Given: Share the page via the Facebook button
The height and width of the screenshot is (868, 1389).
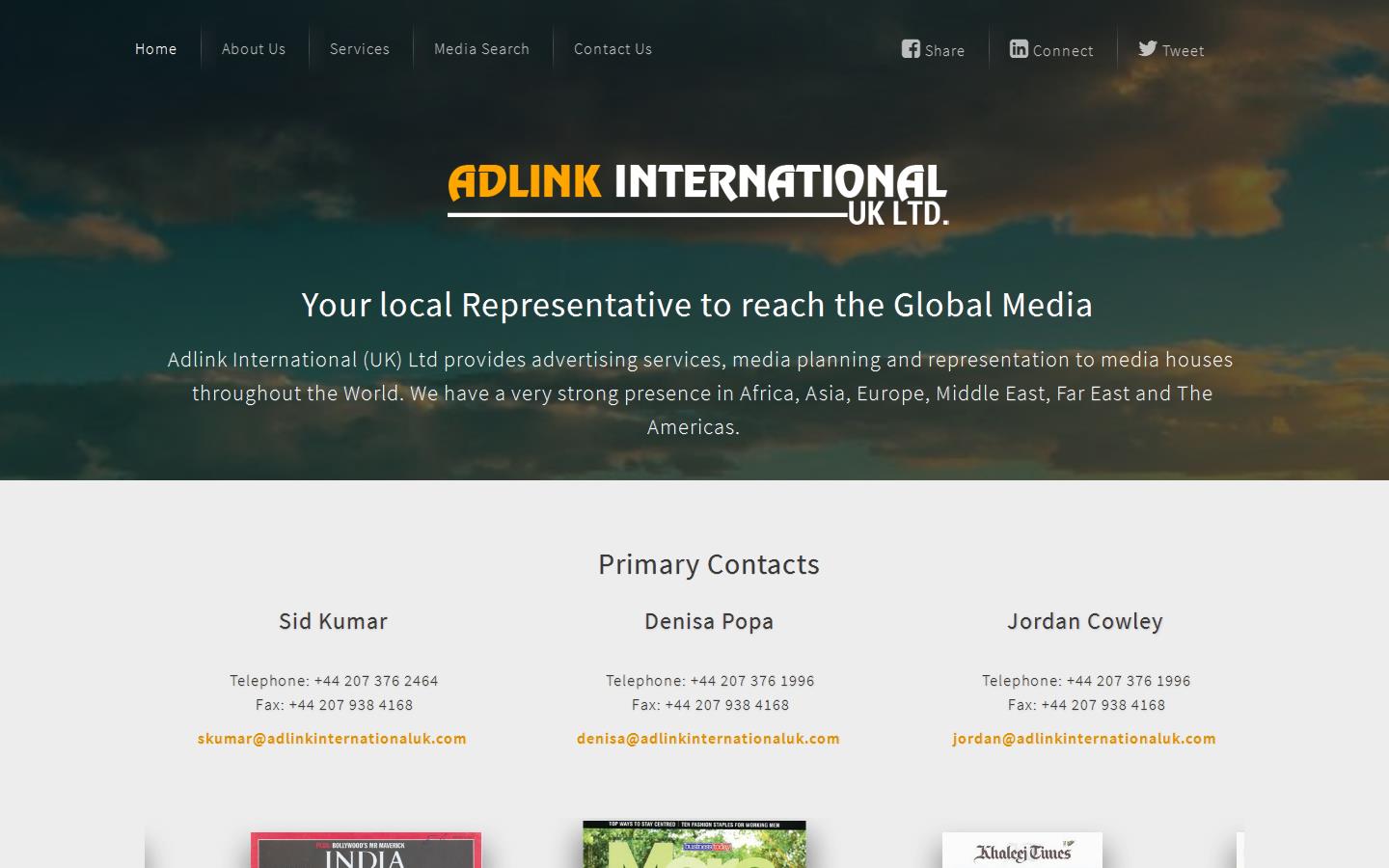Looking at the screenshot, I should [x=933, y=49].
